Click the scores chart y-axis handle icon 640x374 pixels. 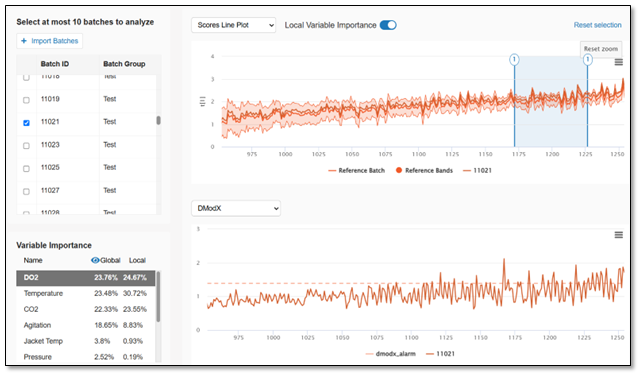point(202,102)
